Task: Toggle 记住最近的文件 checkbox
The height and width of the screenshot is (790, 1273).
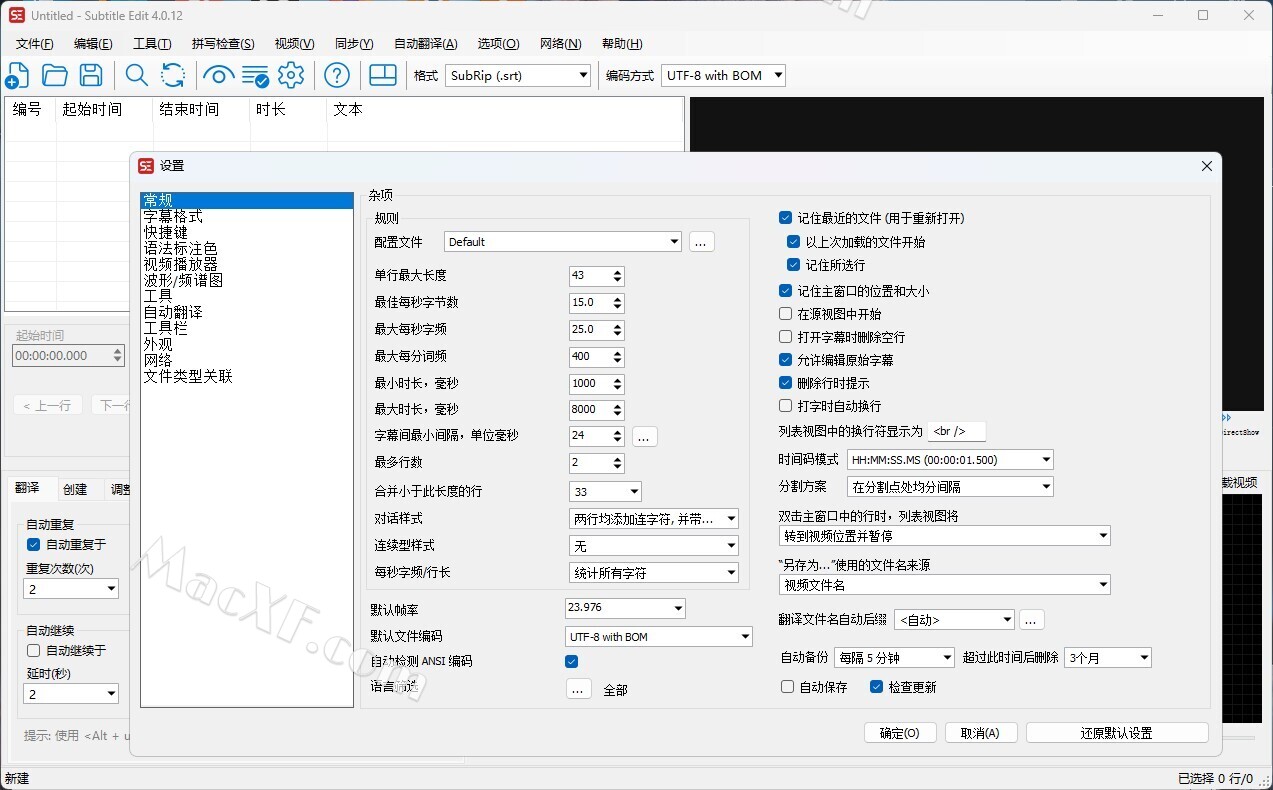Action: click(x=785, y=218)
